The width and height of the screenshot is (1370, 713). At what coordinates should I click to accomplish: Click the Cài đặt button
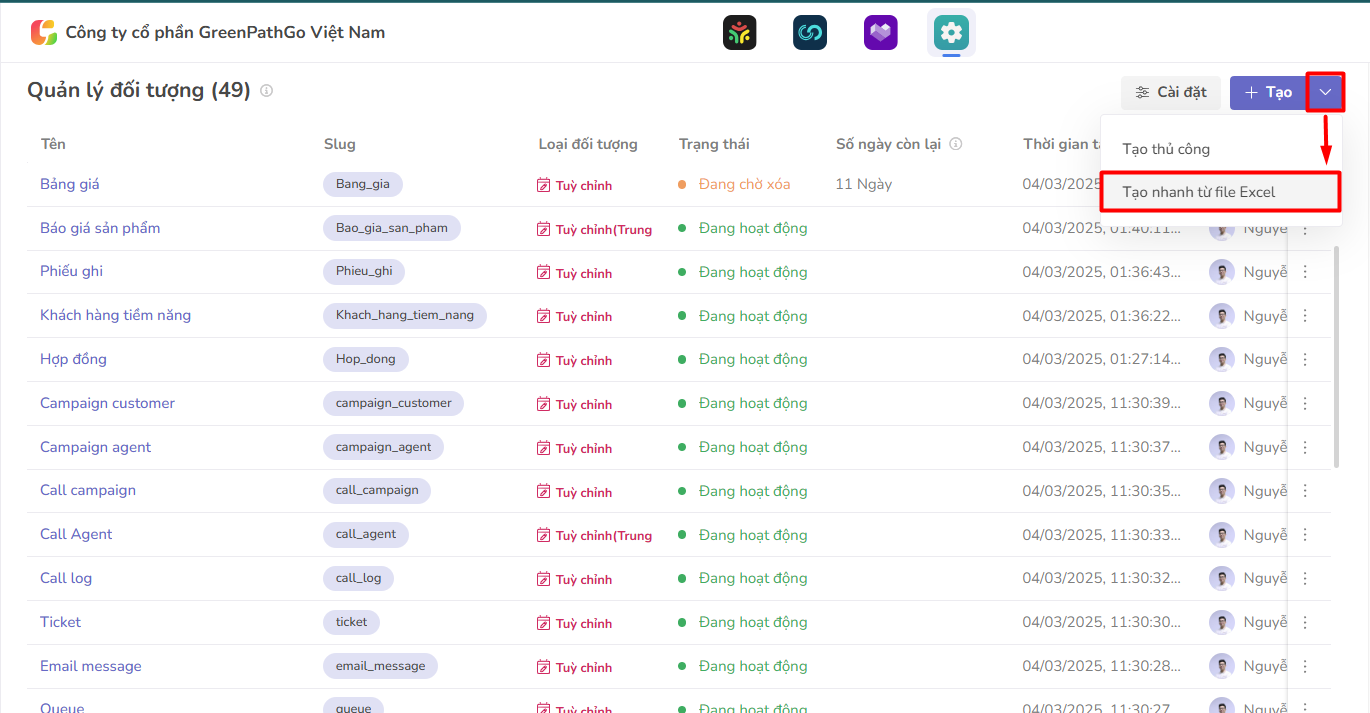[1171, 93]
